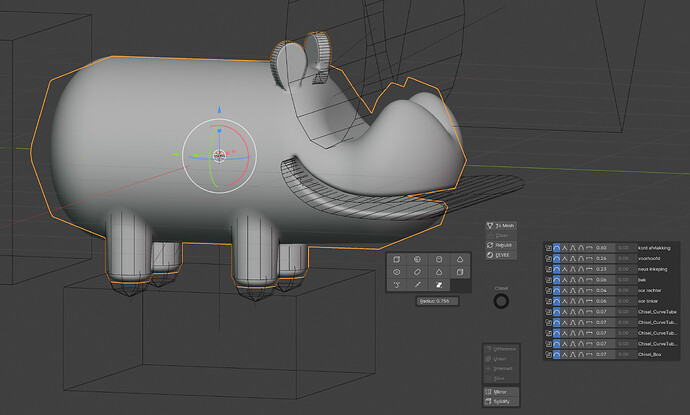
Task: Click the object icon of the 'oor linker' row
Action: 548,301
